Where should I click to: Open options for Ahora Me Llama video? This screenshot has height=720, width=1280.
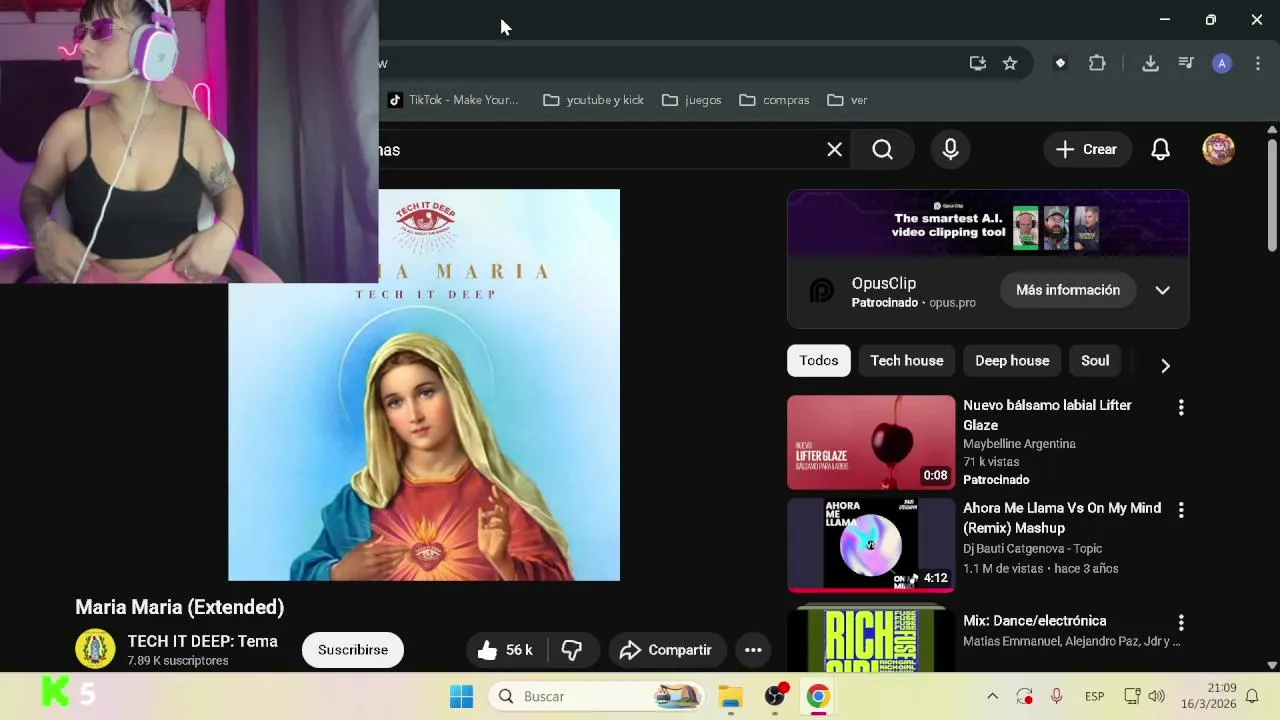1181,511
